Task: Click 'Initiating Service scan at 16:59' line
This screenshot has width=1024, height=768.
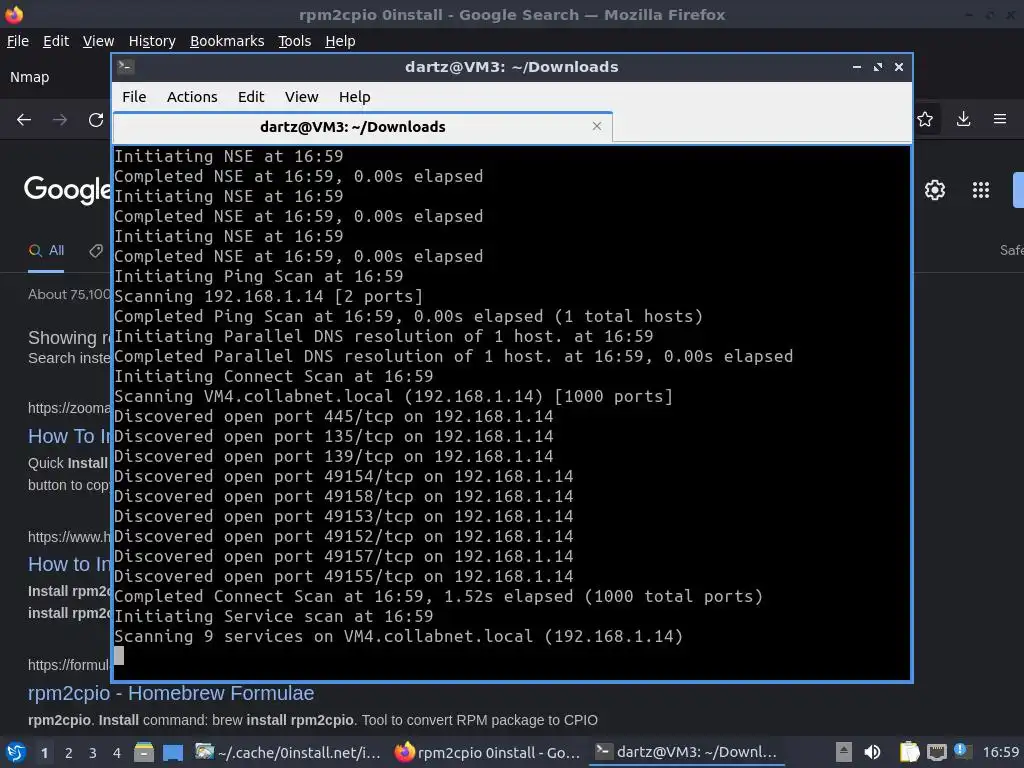Action: 274,616
